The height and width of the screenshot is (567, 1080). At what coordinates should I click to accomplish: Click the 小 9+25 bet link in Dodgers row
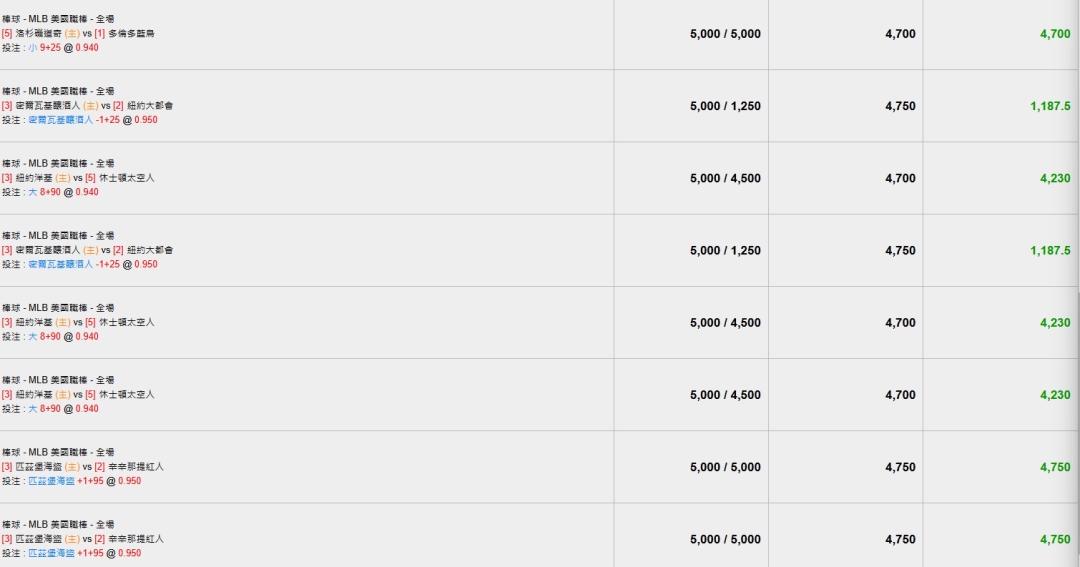pyautogui.click(x=45, y=48)
